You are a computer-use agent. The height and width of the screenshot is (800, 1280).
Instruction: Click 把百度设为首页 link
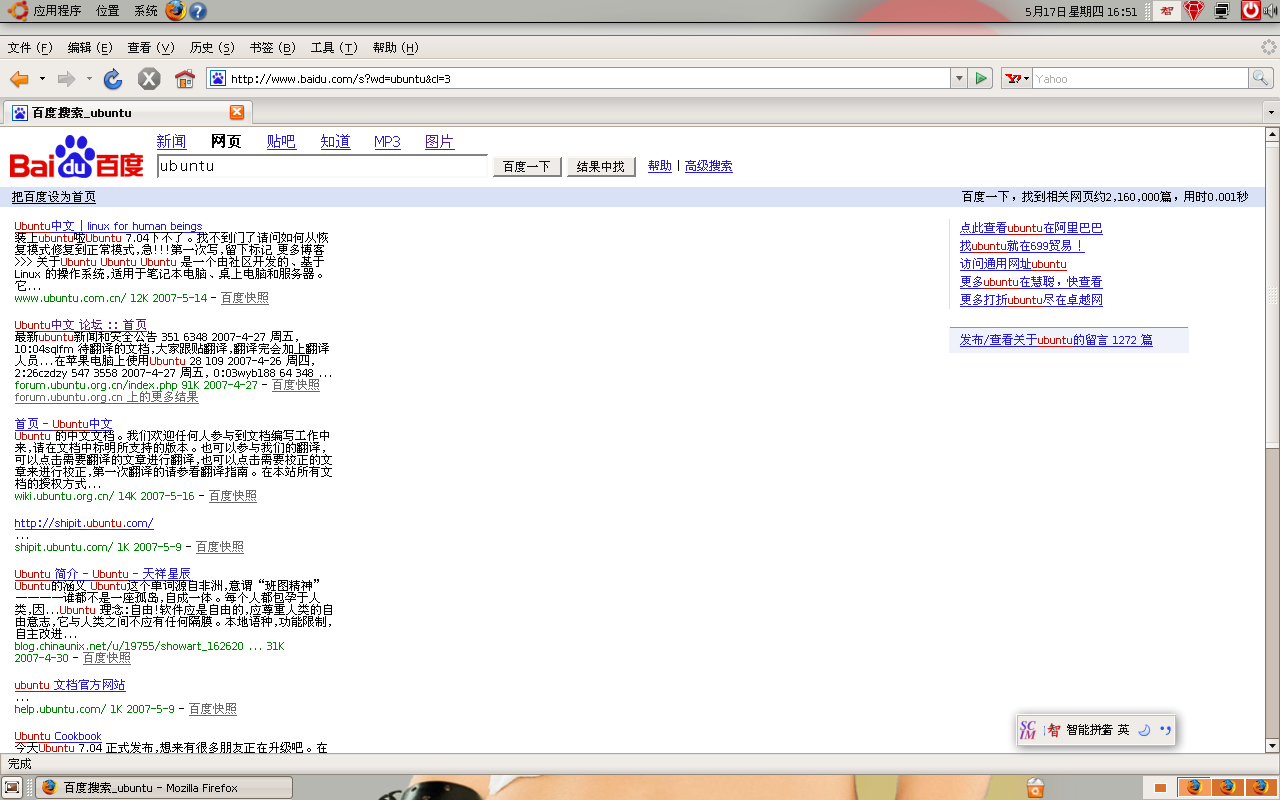[54, 197]
